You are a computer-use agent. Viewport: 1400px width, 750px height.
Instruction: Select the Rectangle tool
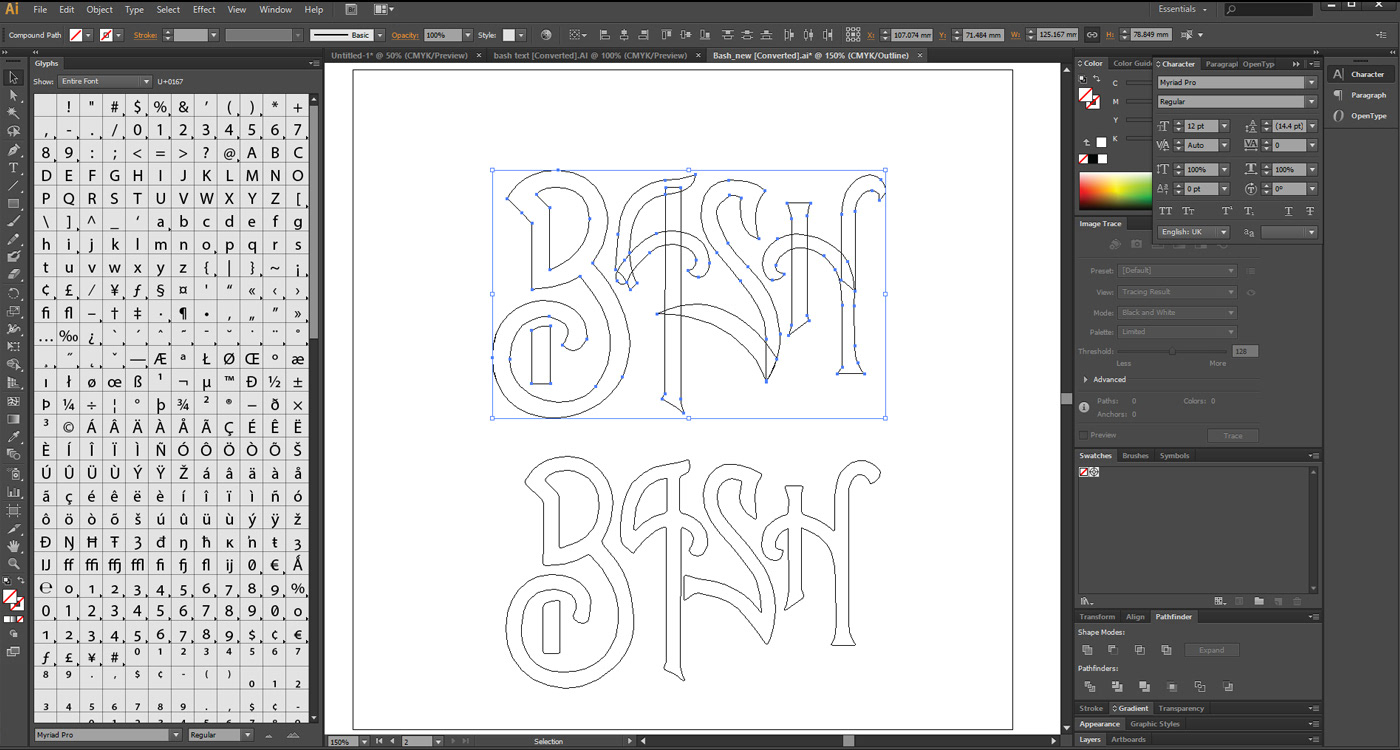point(13,203)
